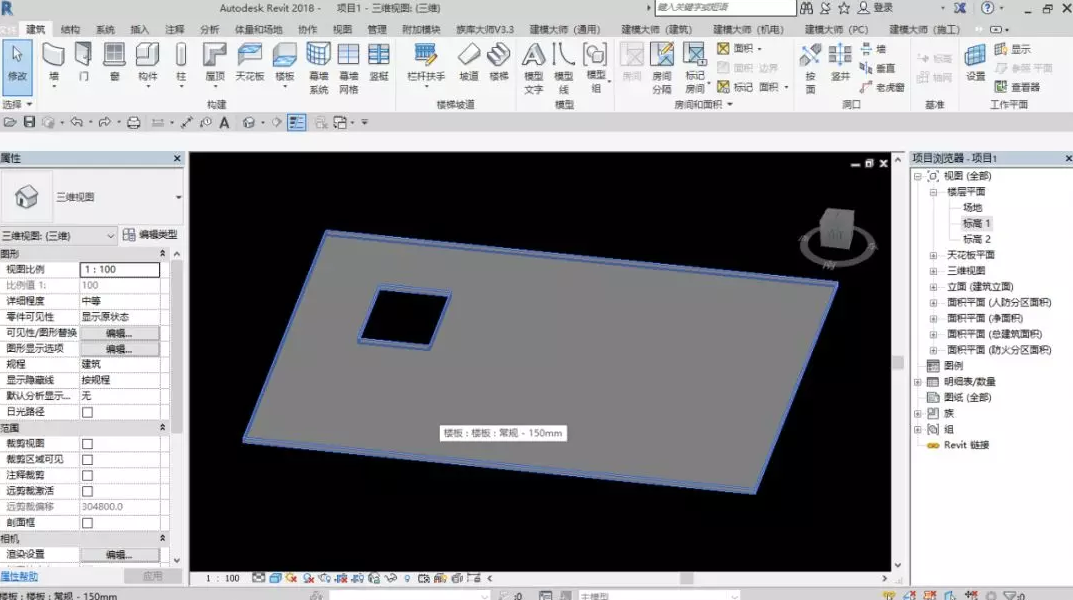The height and width of the screenshot is (600, 1073).
Task: Open the Structure (结构) ribbon tab
Action: pyautogui.click(x=70, y=29)
